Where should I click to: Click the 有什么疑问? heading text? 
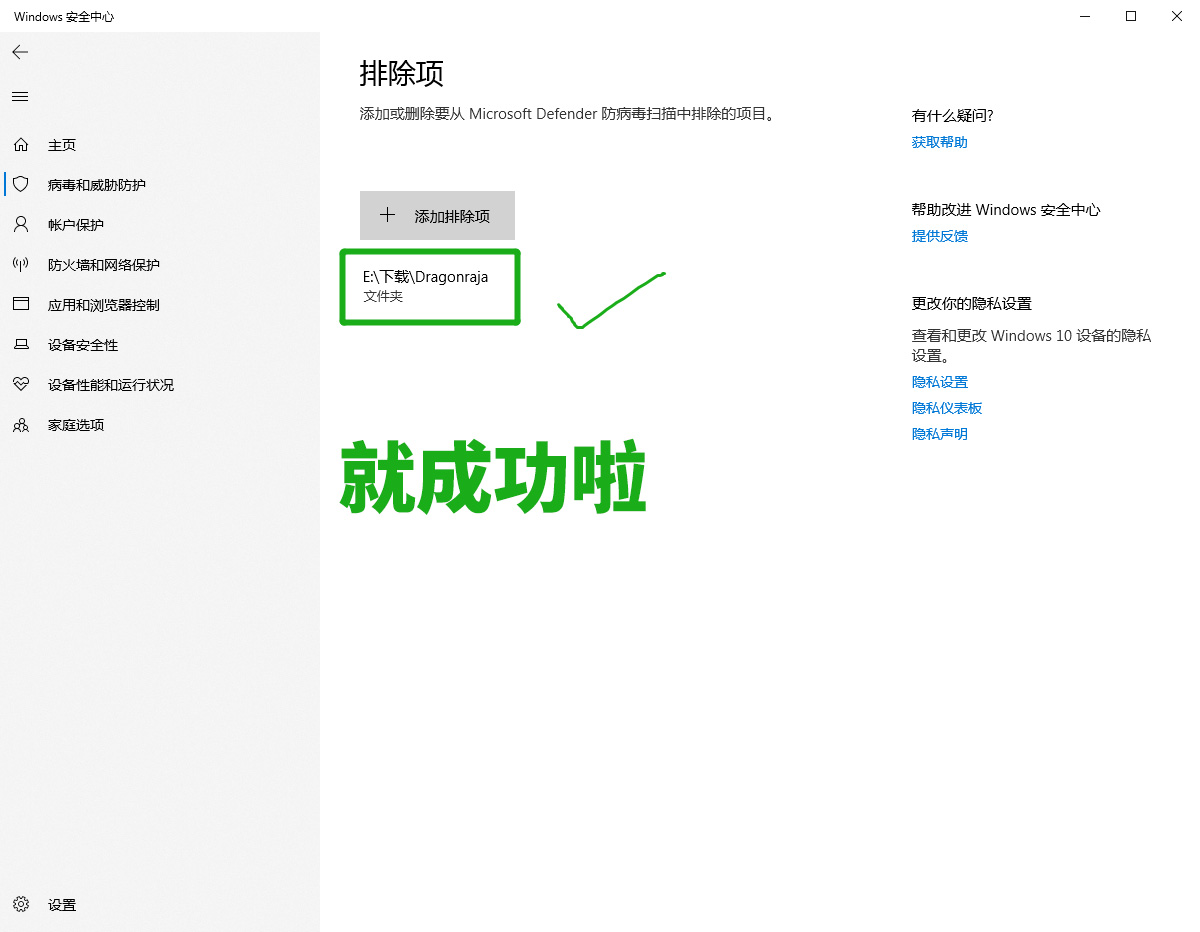[952, 116]
